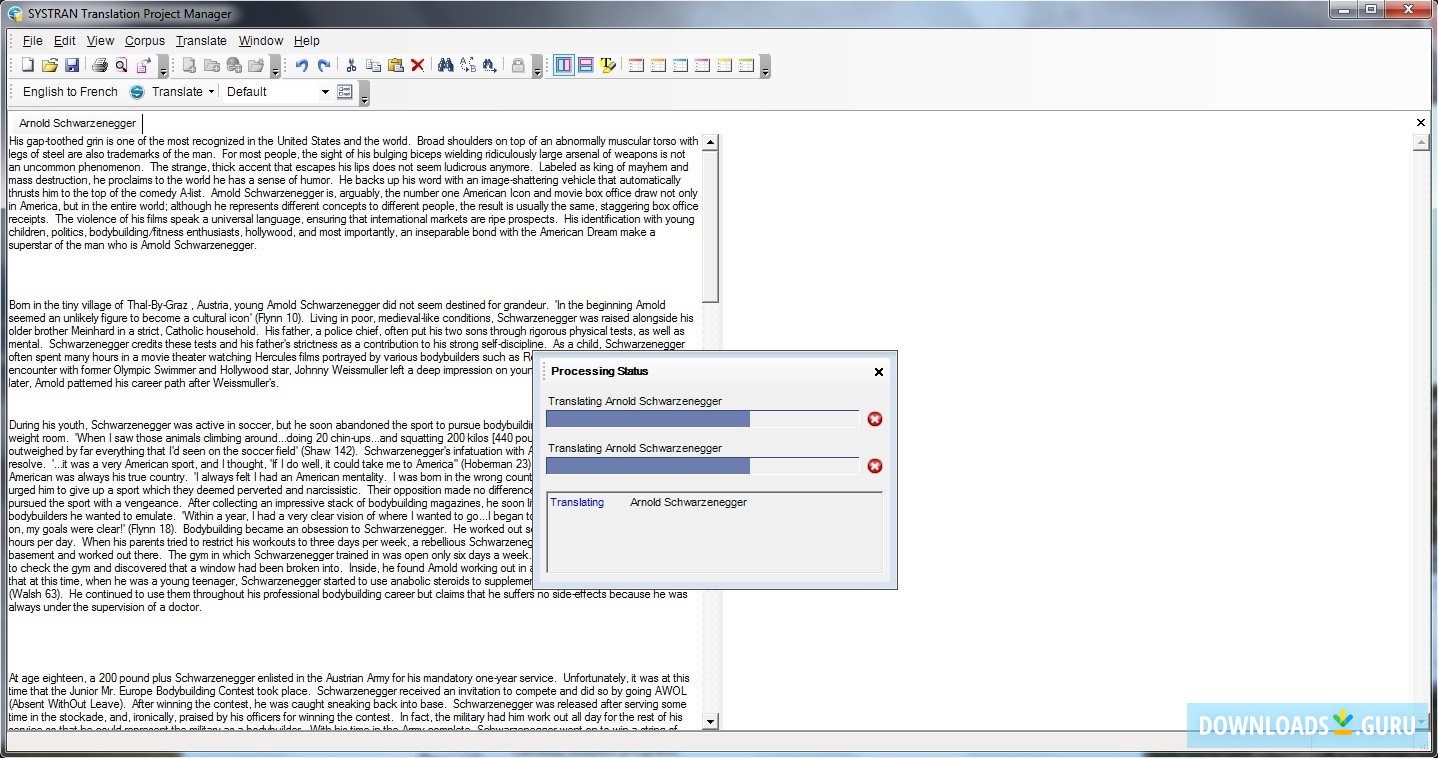The image size is (1438, 758).
Task: Close the document pane with the black X
Action: [x=1421, y=123]
